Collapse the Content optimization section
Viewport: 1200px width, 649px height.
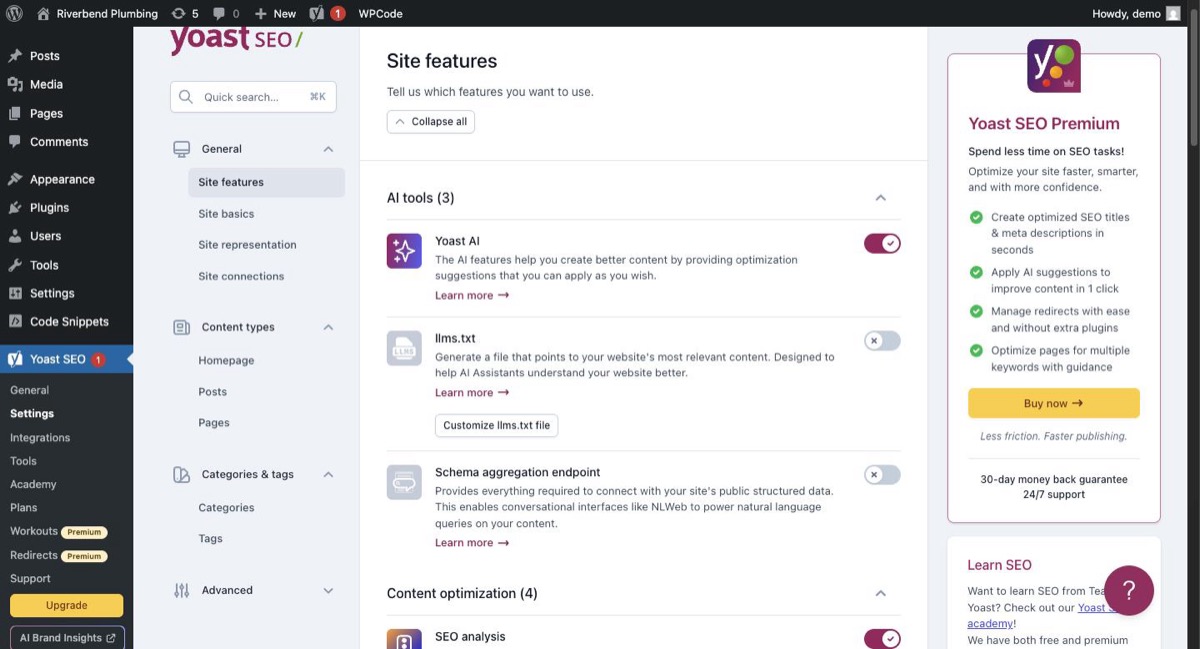881,593
